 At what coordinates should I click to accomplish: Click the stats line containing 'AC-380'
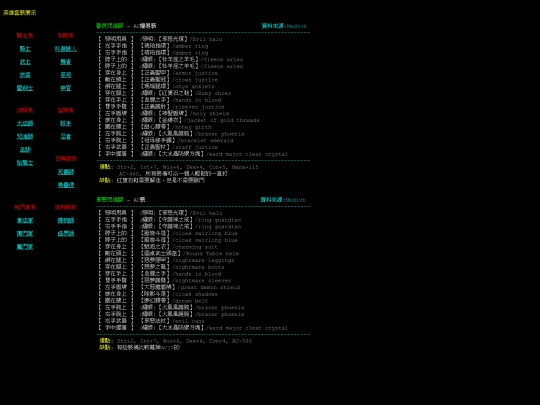click(x=176, y=341)
